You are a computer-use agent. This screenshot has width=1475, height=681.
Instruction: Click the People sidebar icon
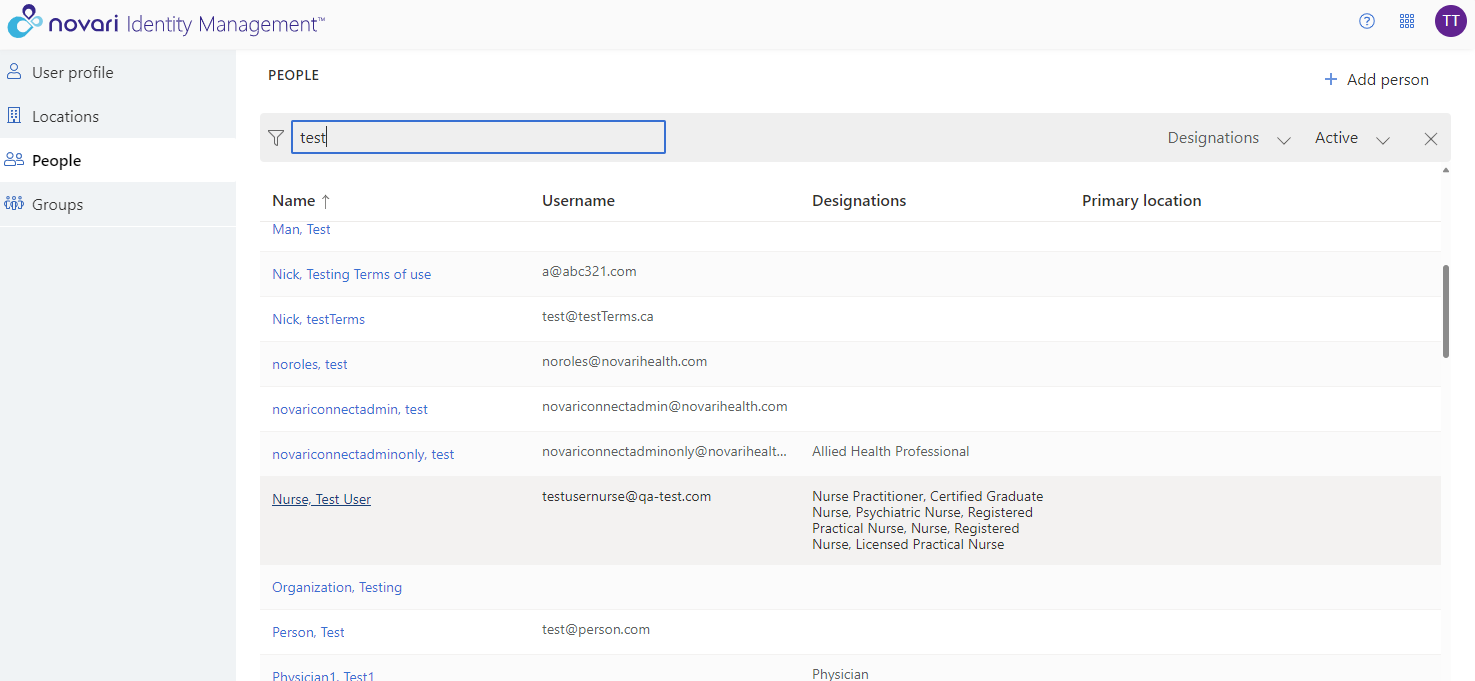click(x=14, y=160)
